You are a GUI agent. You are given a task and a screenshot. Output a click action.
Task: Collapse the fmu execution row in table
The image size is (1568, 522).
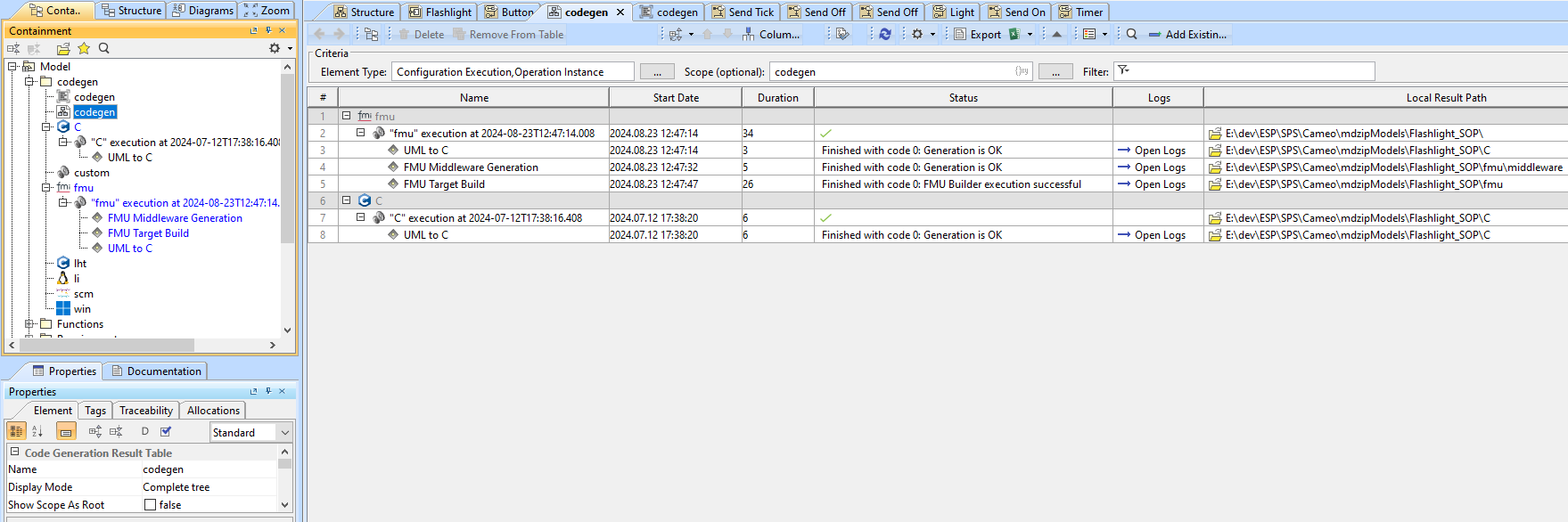361,133
